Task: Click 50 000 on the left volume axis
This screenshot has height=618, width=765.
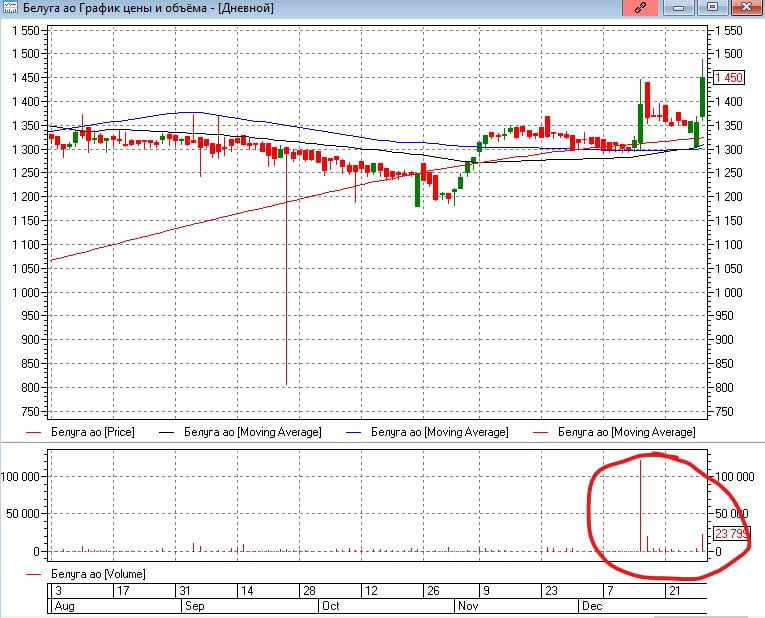Action: pos(23,514)
